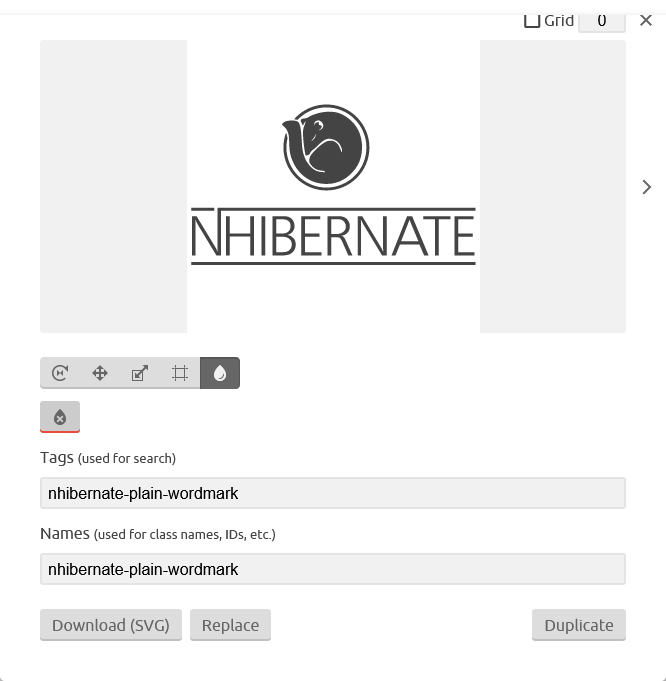Close the icon editor dialog
Viewport: 666px width, 681px height.
click(x=646, y=20)
